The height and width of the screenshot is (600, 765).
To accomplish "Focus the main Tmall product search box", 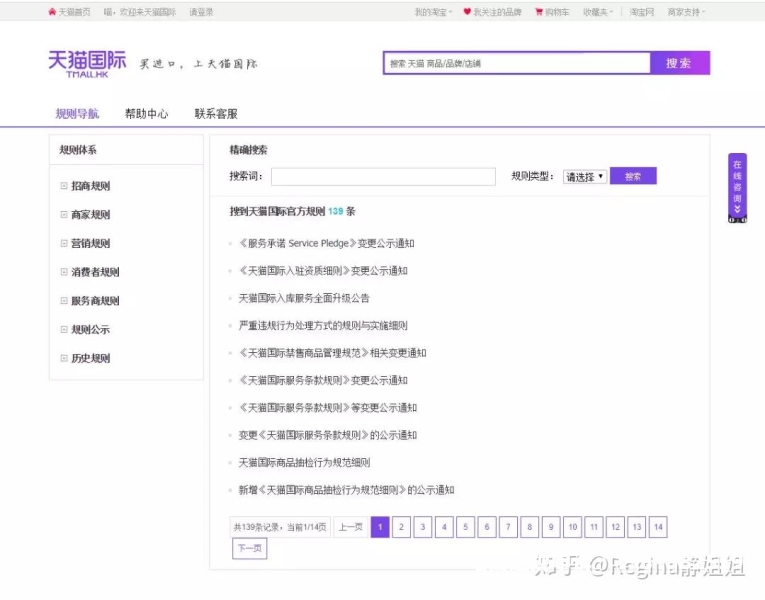I will 517,63.
